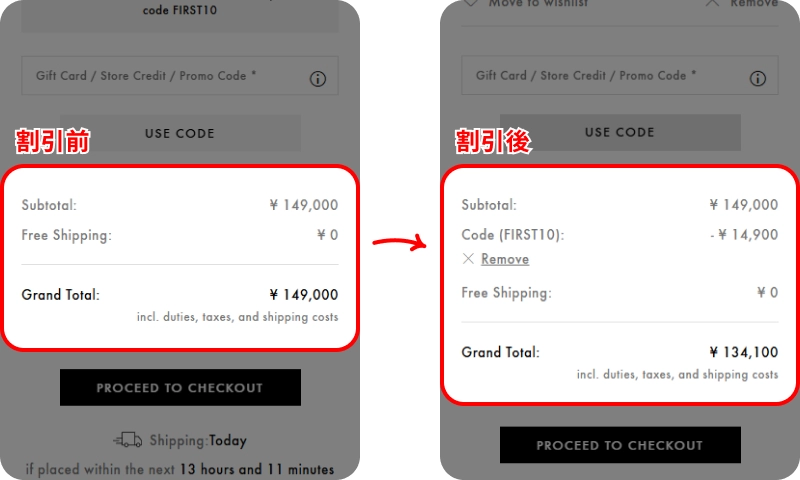
Task: Click the wishlist heart icon at top
Action: coord(470,3)
